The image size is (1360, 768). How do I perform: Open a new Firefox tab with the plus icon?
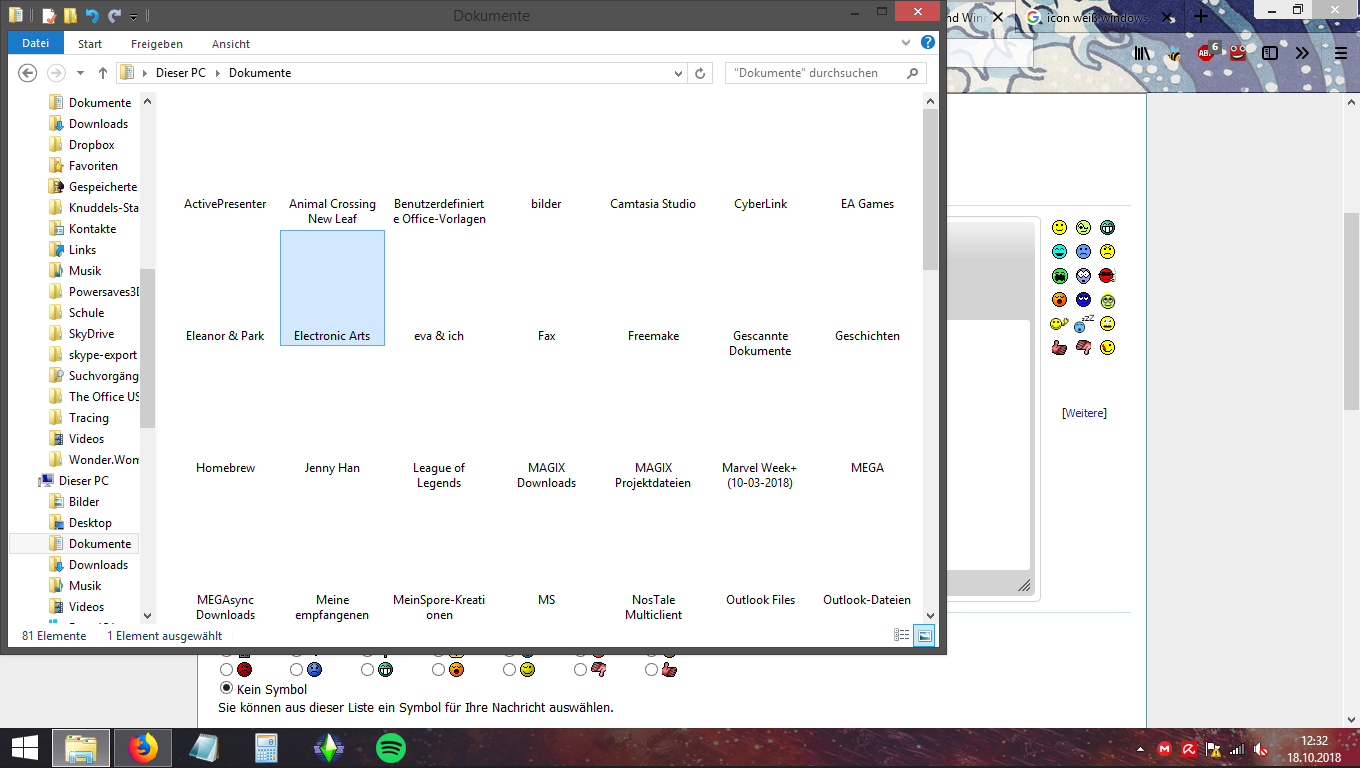1201,16
